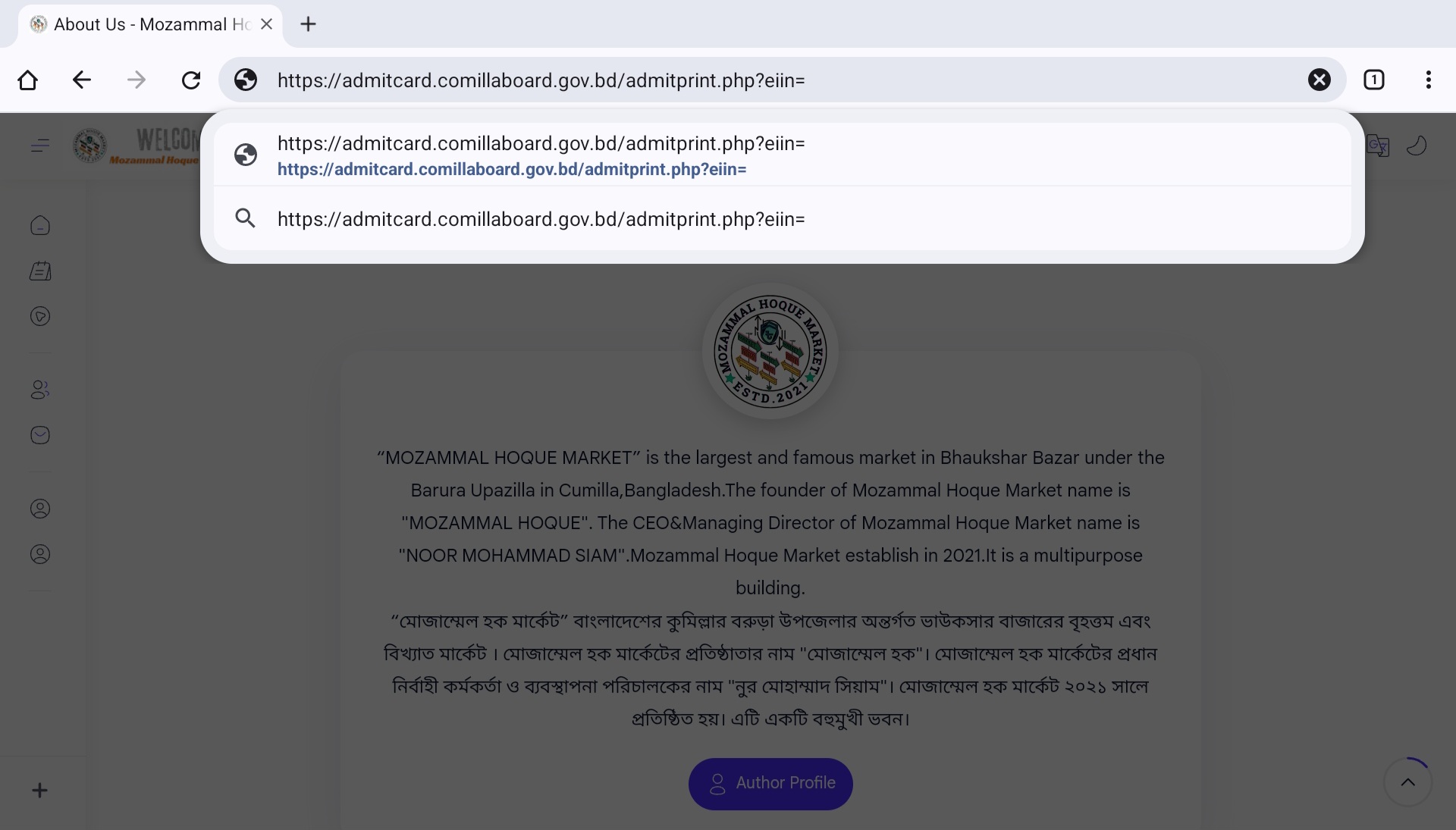Choose the search suggestion with magnifier icon
Screen dimensions: 1456x830
click(782, 219)
